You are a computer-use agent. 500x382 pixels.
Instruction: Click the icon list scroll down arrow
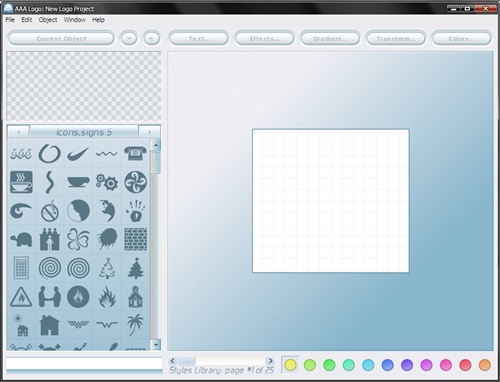click(156, 344)
